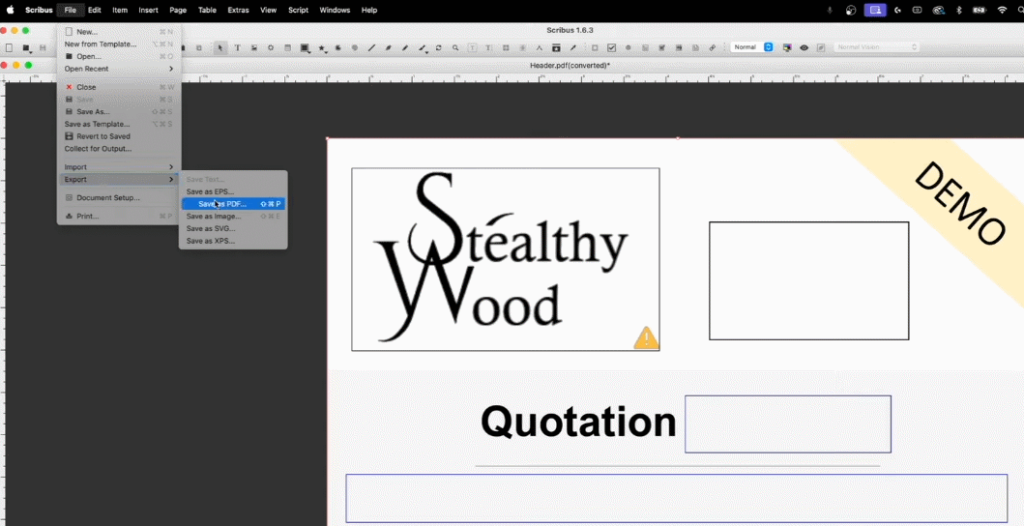Select the PDF Link Annotation tool
Screen dimensions: 1024x526
[x=712, y=48]
